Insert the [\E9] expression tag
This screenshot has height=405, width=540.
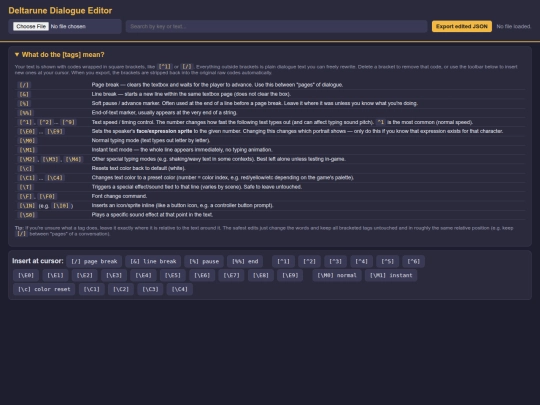point(290,275)
